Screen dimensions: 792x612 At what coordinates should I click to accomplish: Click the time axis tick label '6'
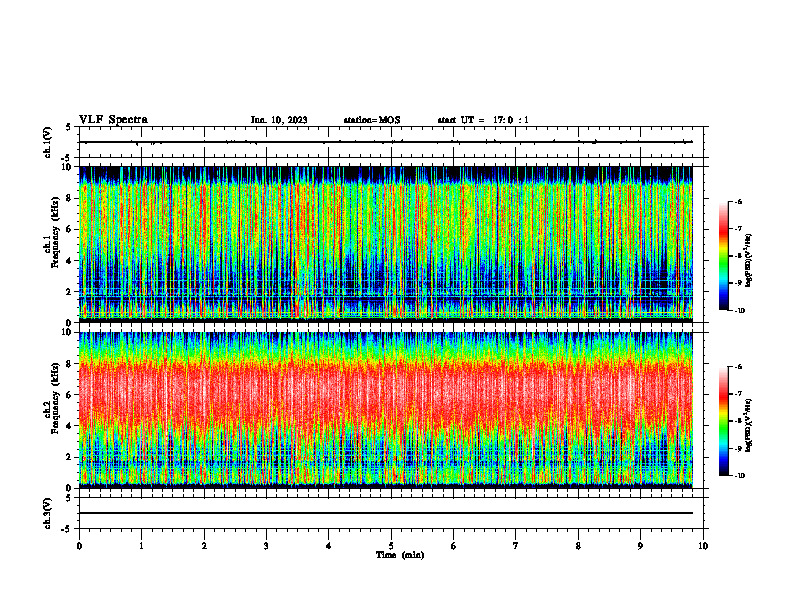pyautogui.click(x=454, y=546)
